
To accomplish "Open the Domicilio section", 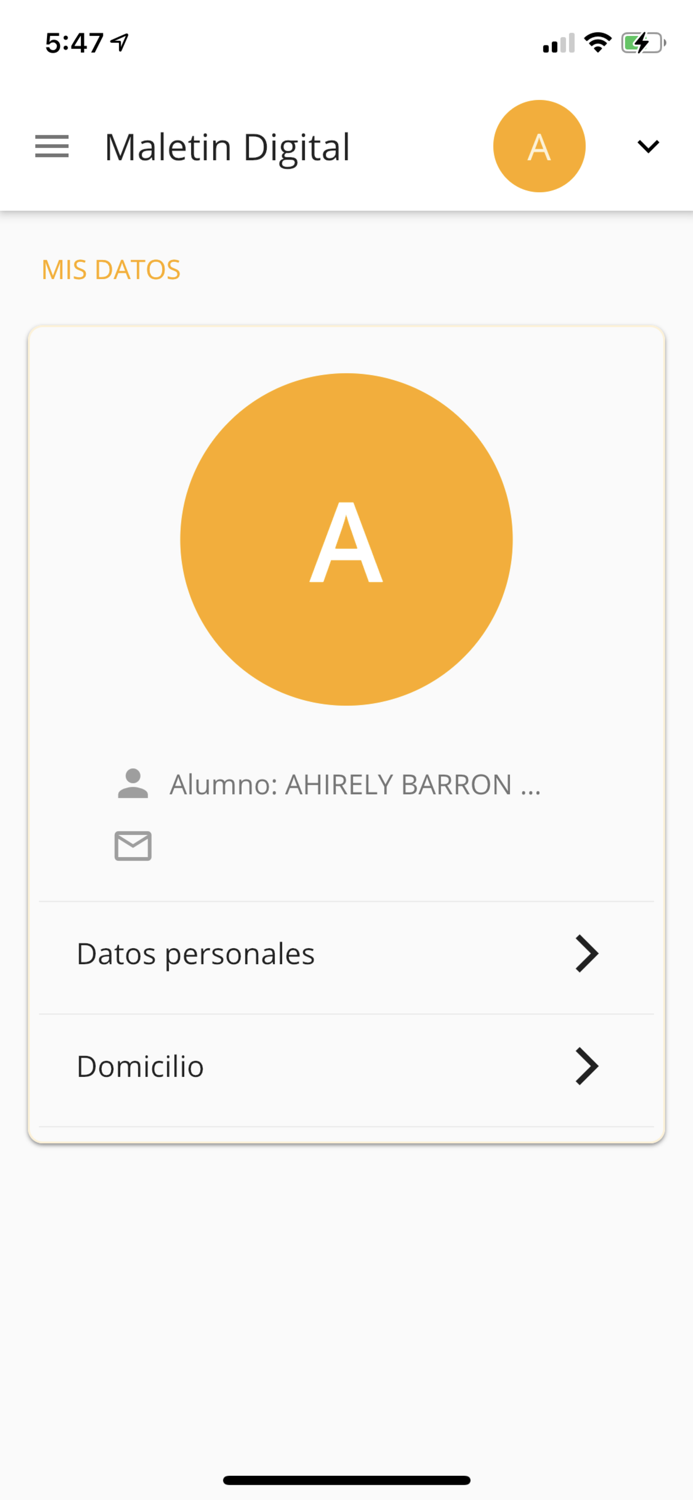I will pos(140,1067).
